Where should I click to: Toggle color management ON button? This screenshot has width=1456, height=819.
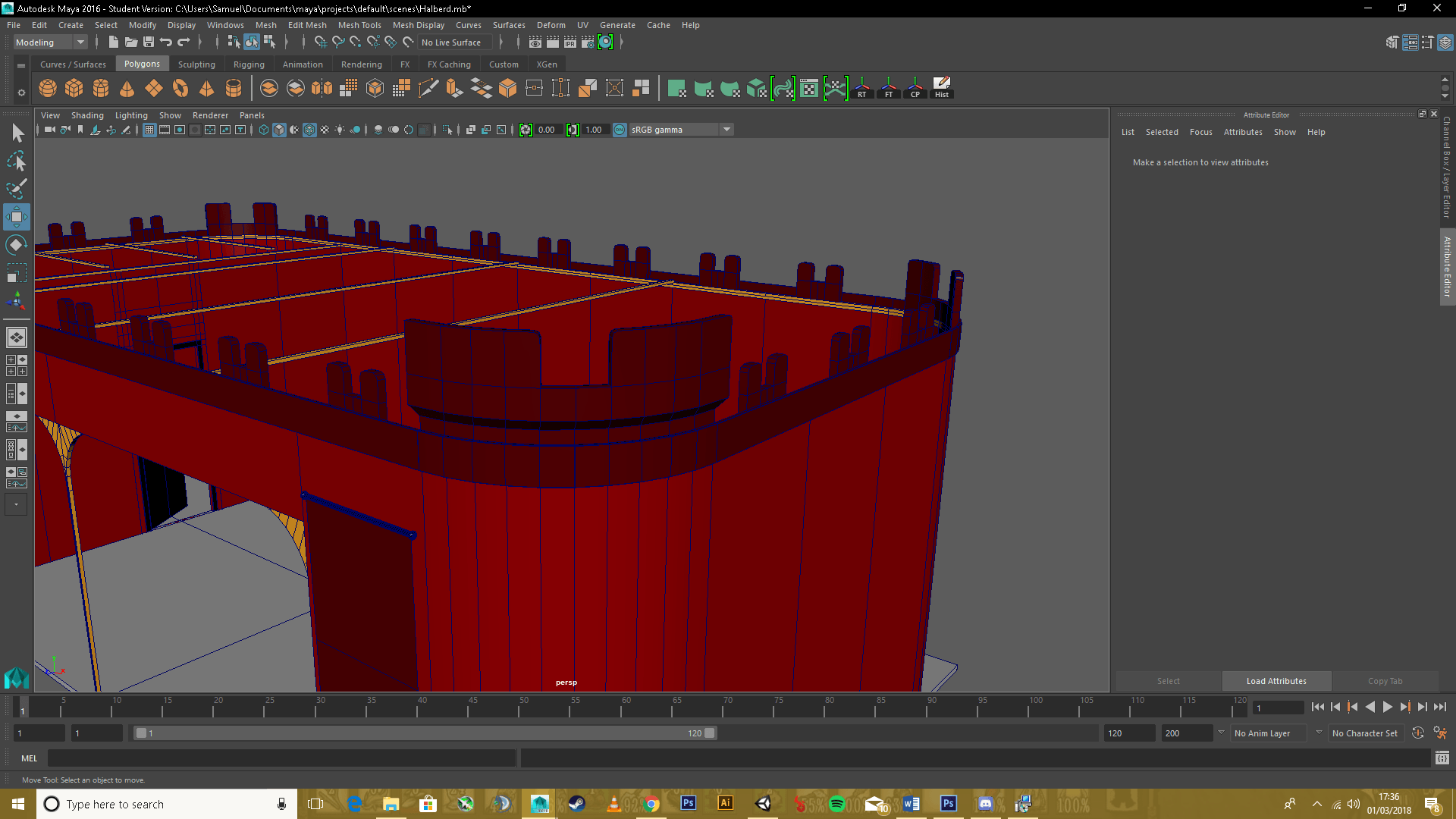pyautogui.click(x=620, y=130)
